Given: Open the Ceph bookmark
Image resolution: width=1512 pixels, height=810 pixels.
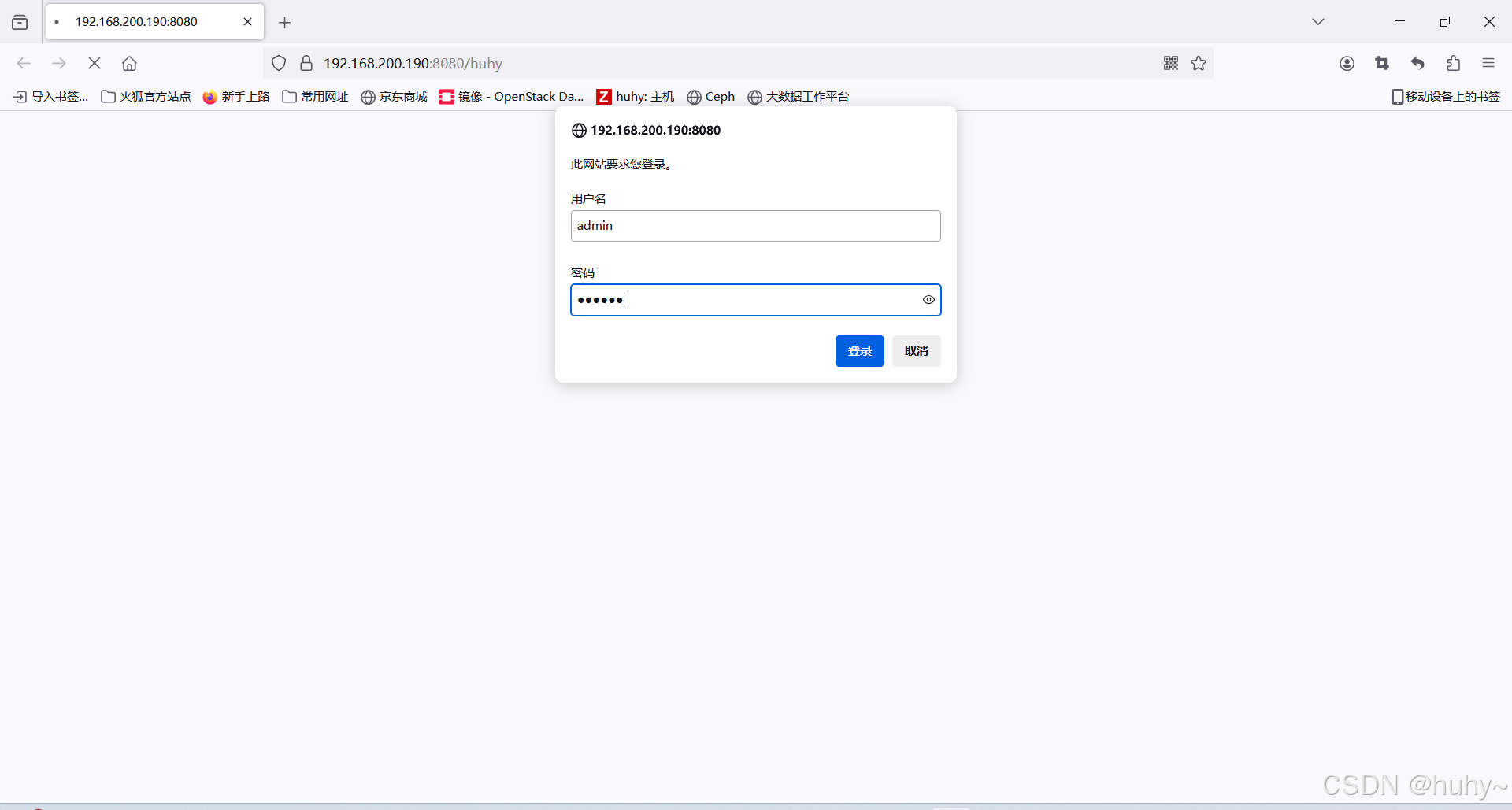Looking at the screenshot, I should click(x=711, y=97).
